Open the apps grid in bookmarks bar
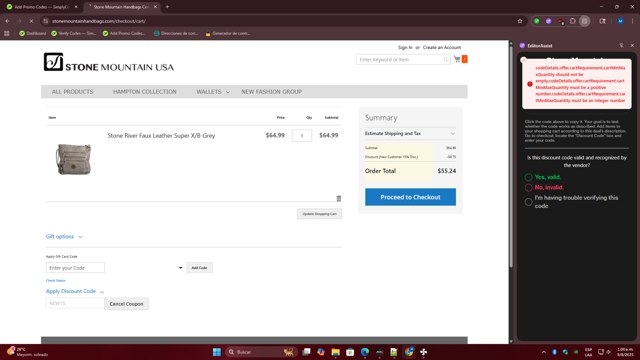 (x=7, y=33)
